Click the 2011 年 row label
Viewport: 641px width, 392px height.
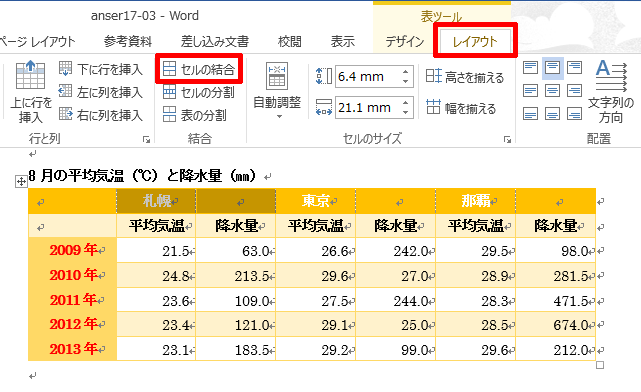tap(73, 300)
